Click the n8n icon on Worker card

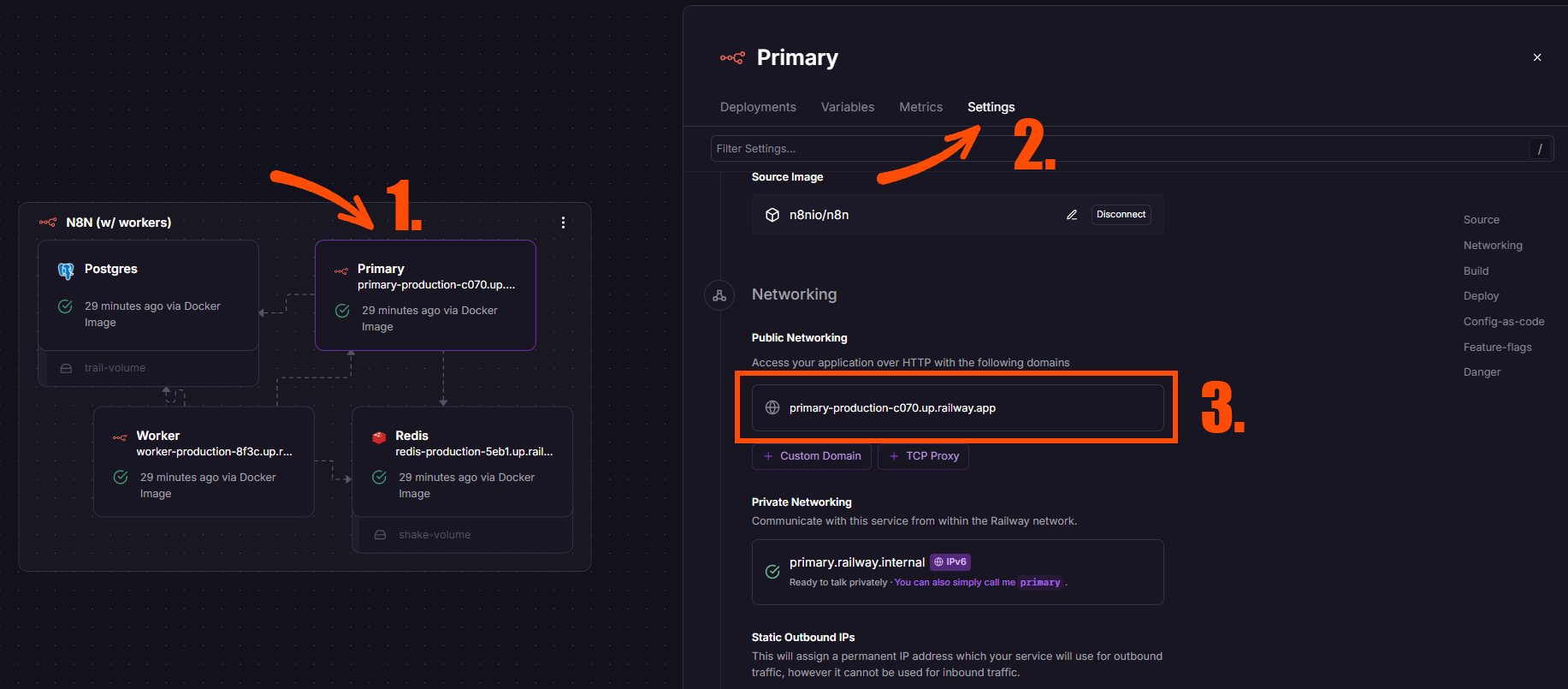(x=120, y=437)
